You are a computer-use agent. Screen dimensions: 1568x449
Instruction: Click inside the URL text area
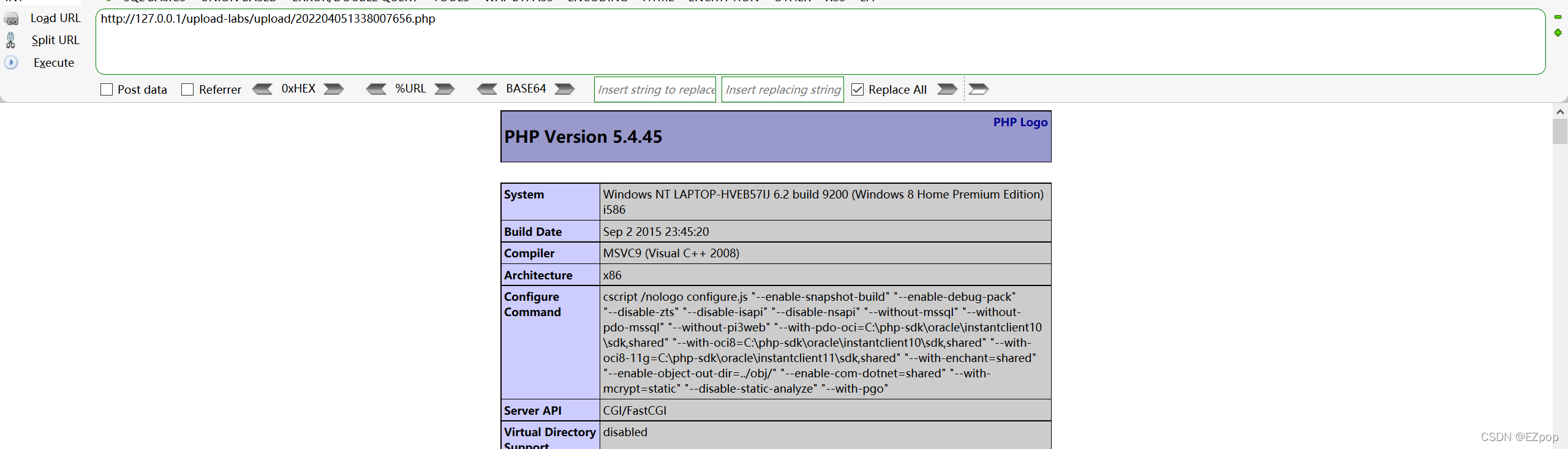(x=820, y=42)
